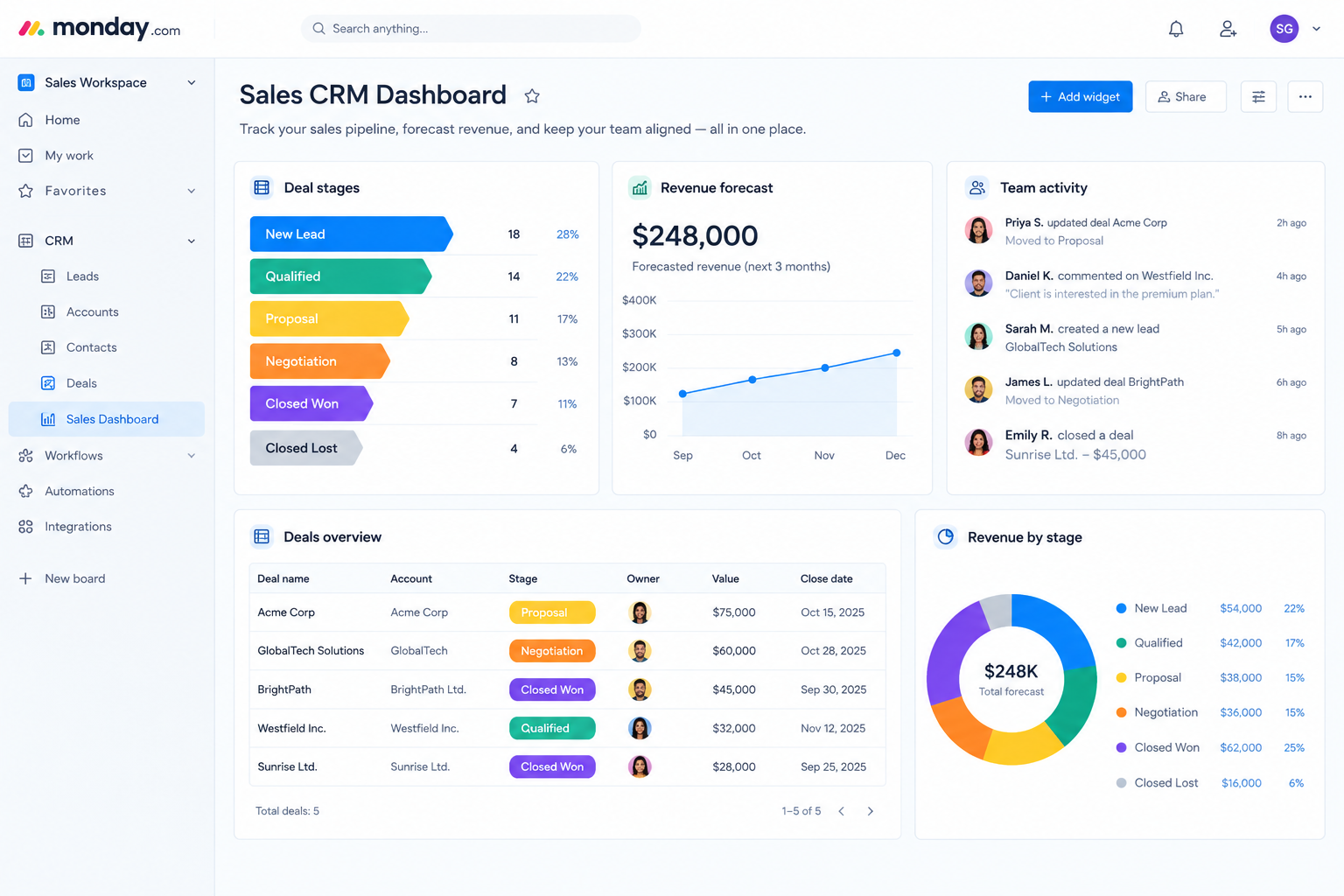Click Daniel K. avatar in Team activity

[x=978, y=283]
